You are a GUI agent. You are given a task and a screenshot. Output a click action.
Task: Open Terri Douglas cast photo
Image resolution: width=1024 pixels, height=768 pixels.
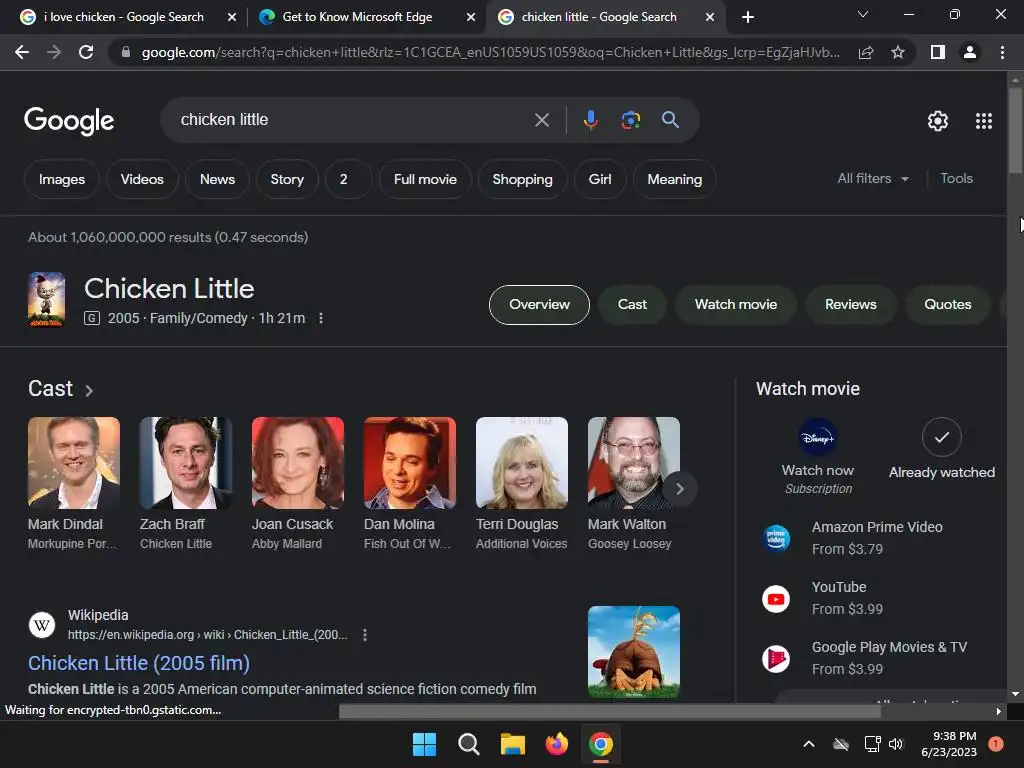click(x=522, y=463)
